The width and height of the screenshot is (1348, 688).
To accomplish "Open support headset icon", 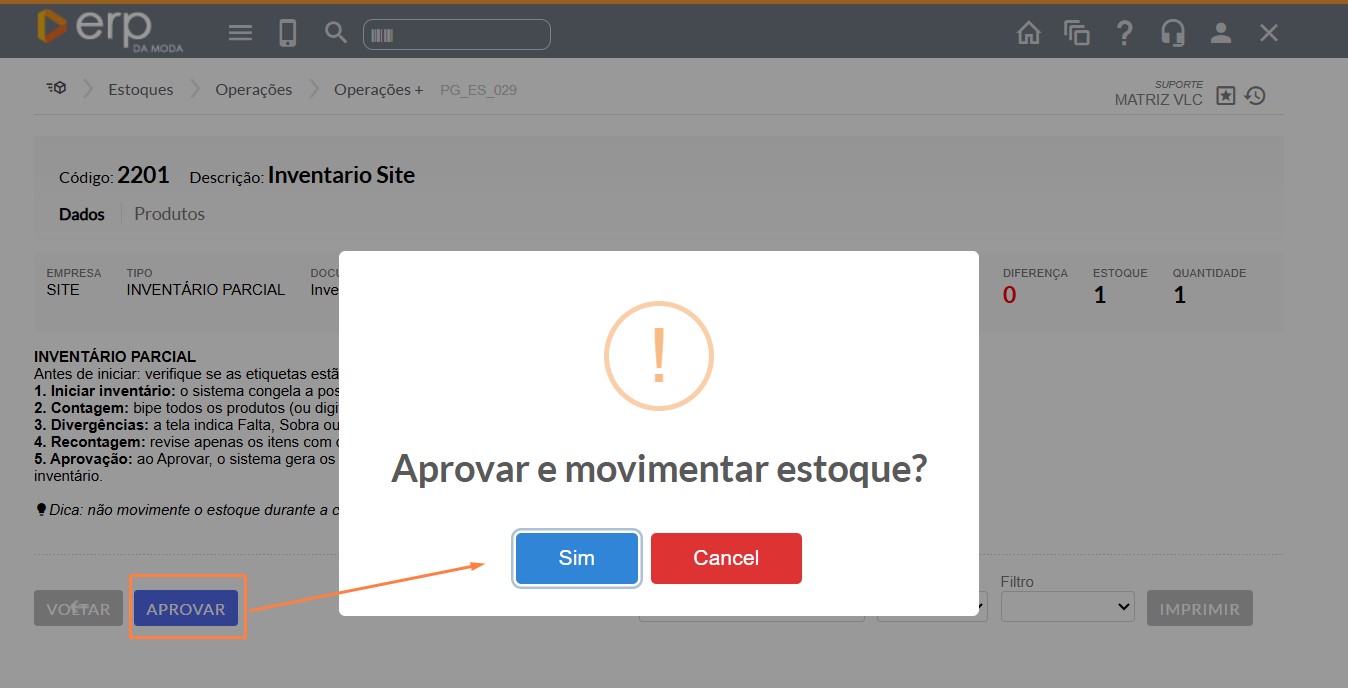I will (1172, 33).
